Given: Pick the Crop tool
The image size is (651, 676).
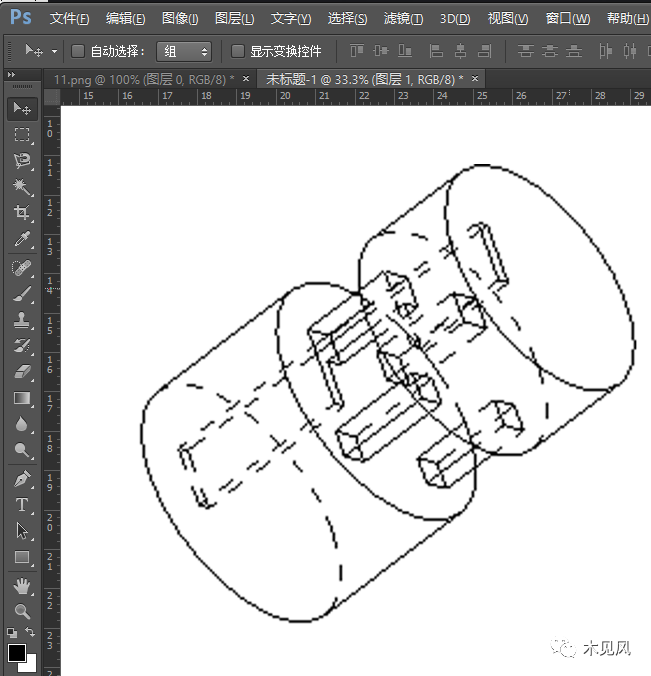Looking at the screenshot, I should tap(22, 212).
